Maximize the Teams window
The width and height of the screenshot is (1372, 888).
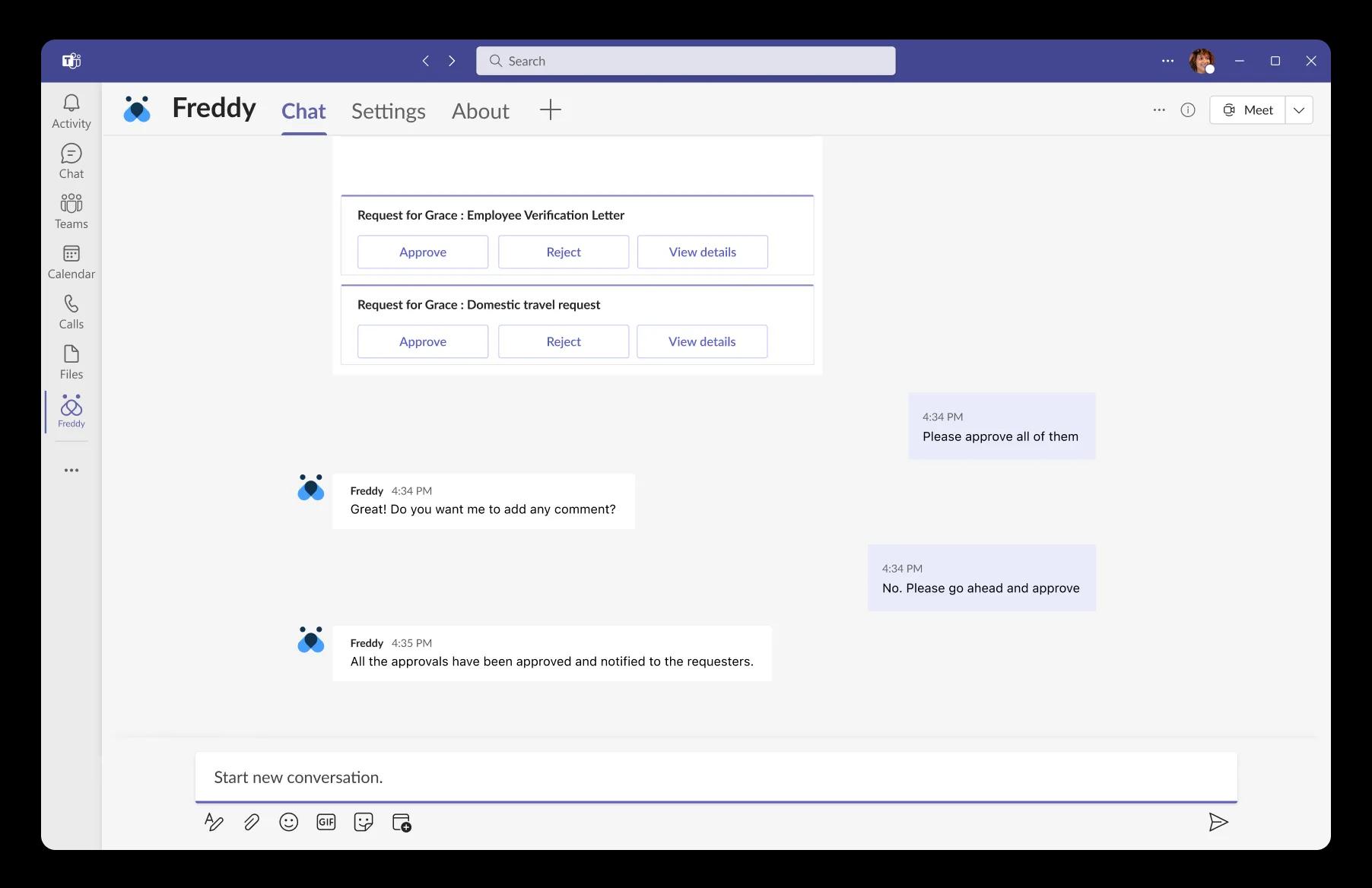1275,61
